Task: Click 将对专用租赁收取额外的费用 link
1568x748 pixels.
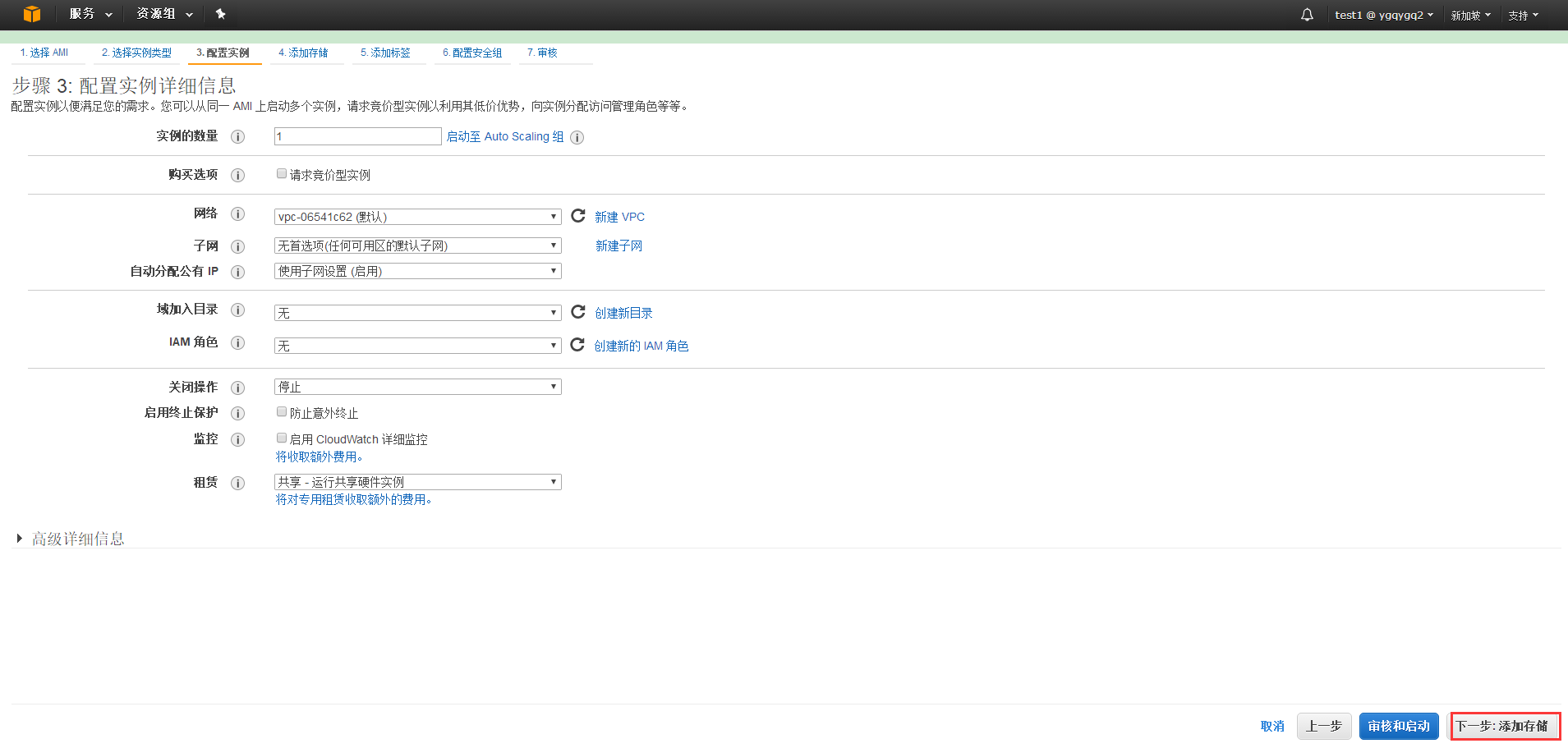Action: pos(353,499)
